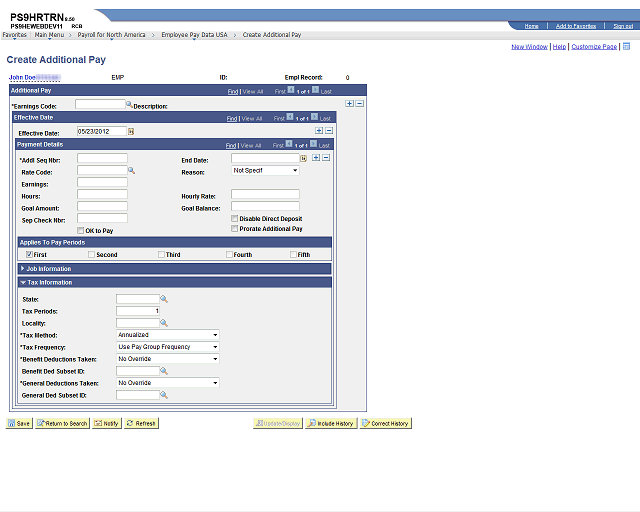Click the Notify button

[107, 423]
